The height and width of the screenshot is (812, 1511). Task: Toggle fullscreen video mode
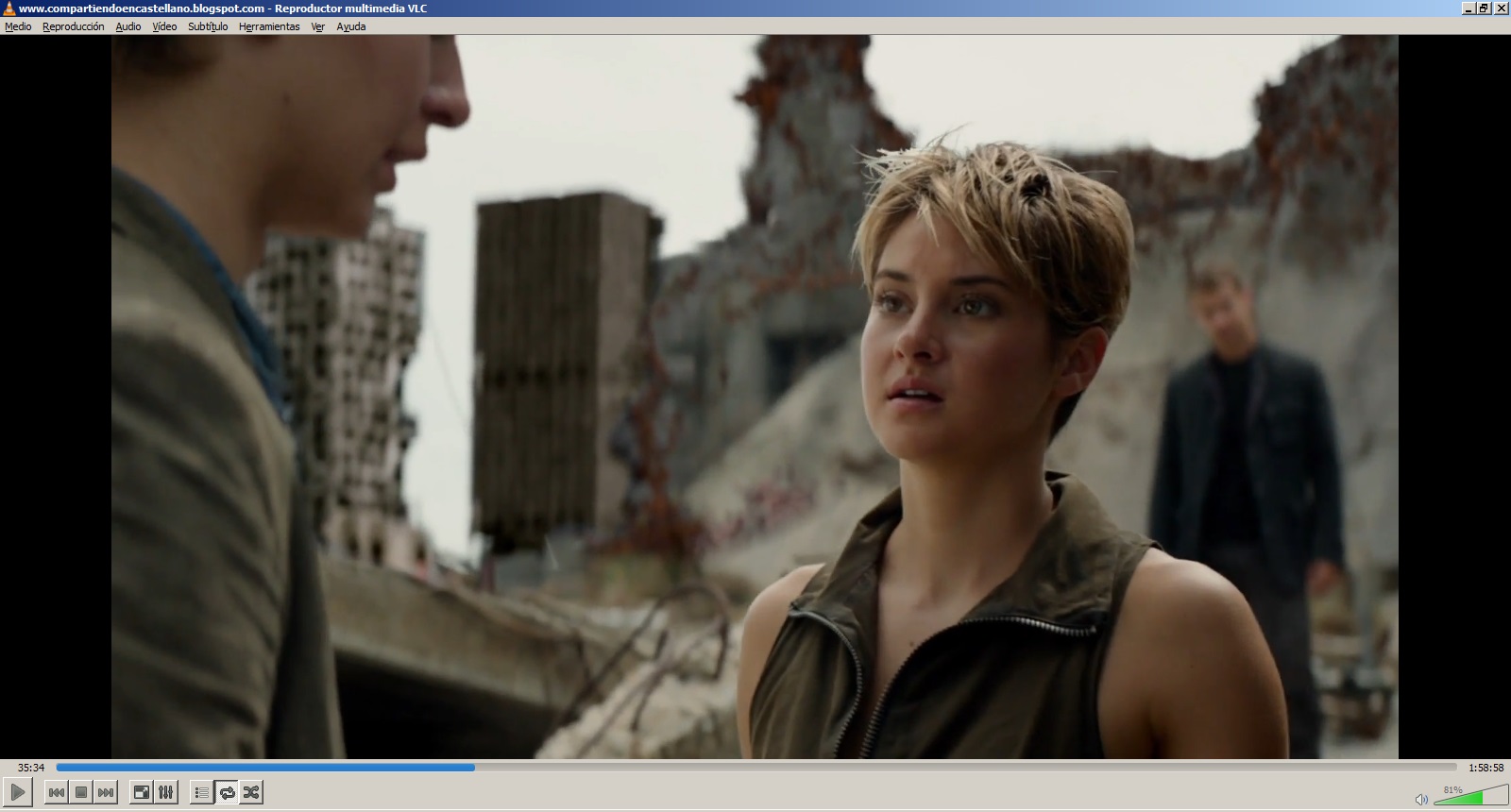(141, 792)
